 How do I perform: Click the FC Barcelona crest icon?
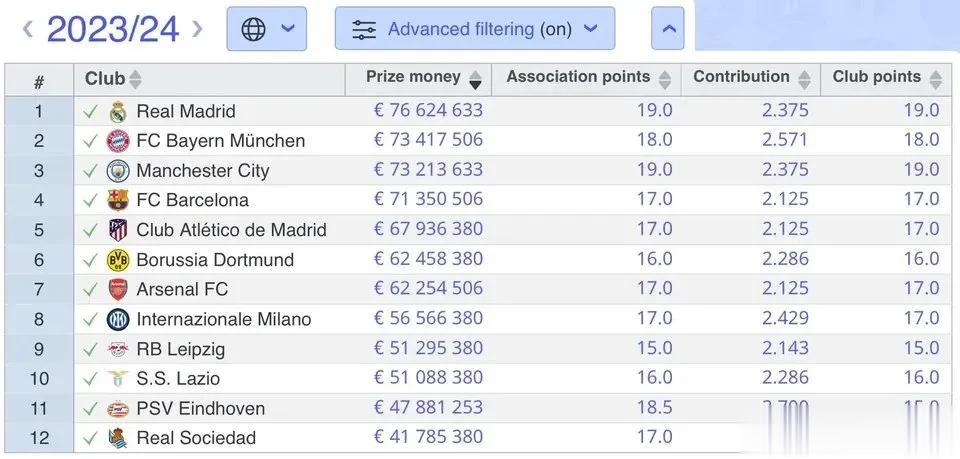[x=118, y=200]
